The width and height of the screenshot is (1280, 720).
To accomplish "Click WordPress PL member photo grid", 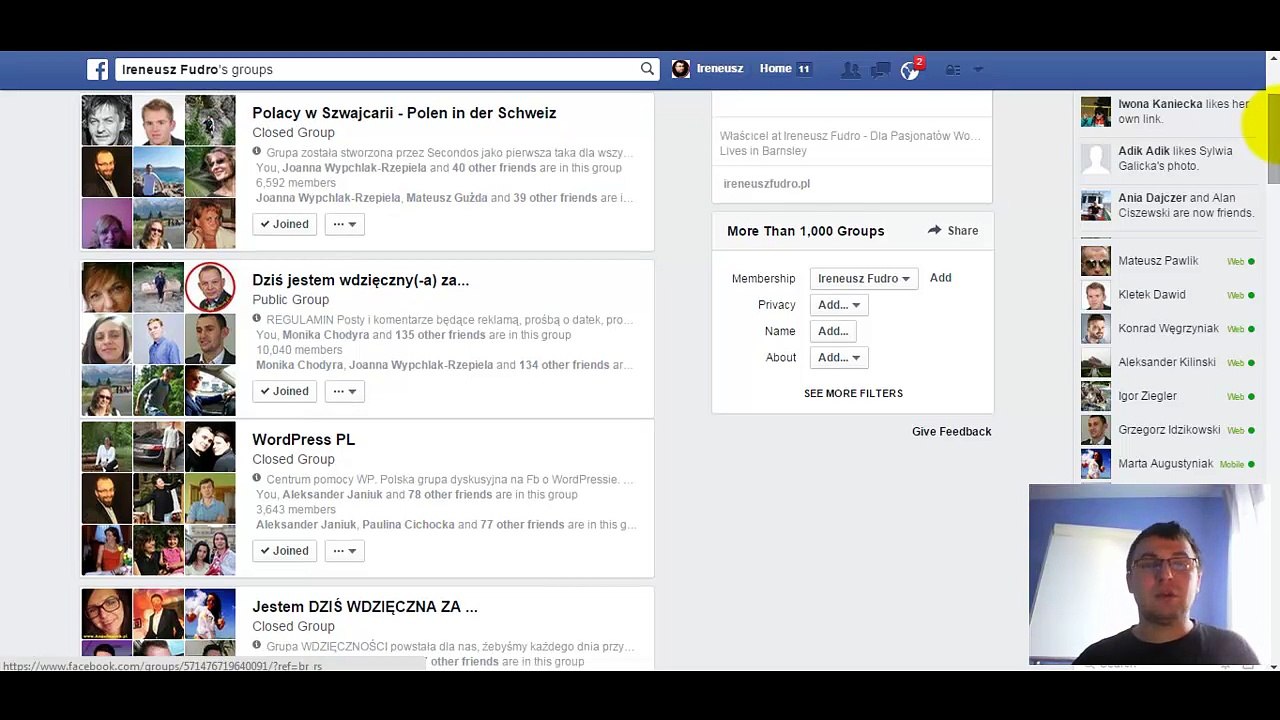I will click(x=158, y=498).
